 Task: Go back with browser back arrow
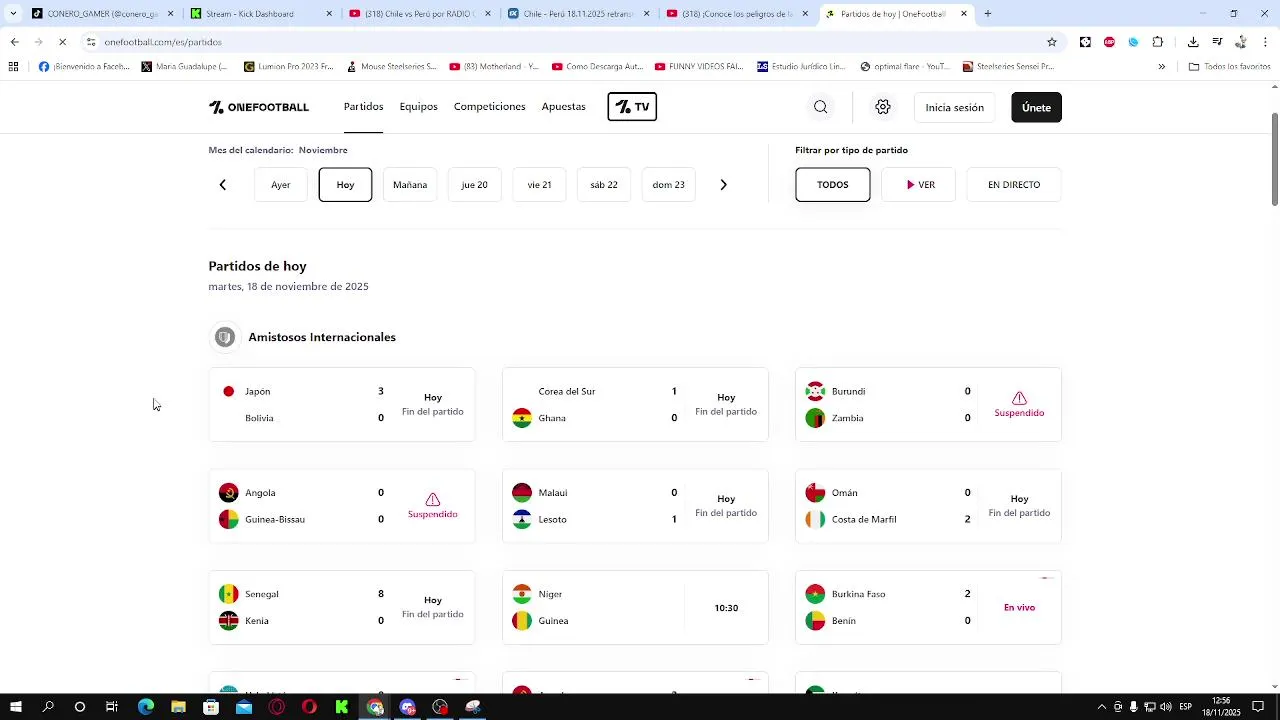click(14, 42)
